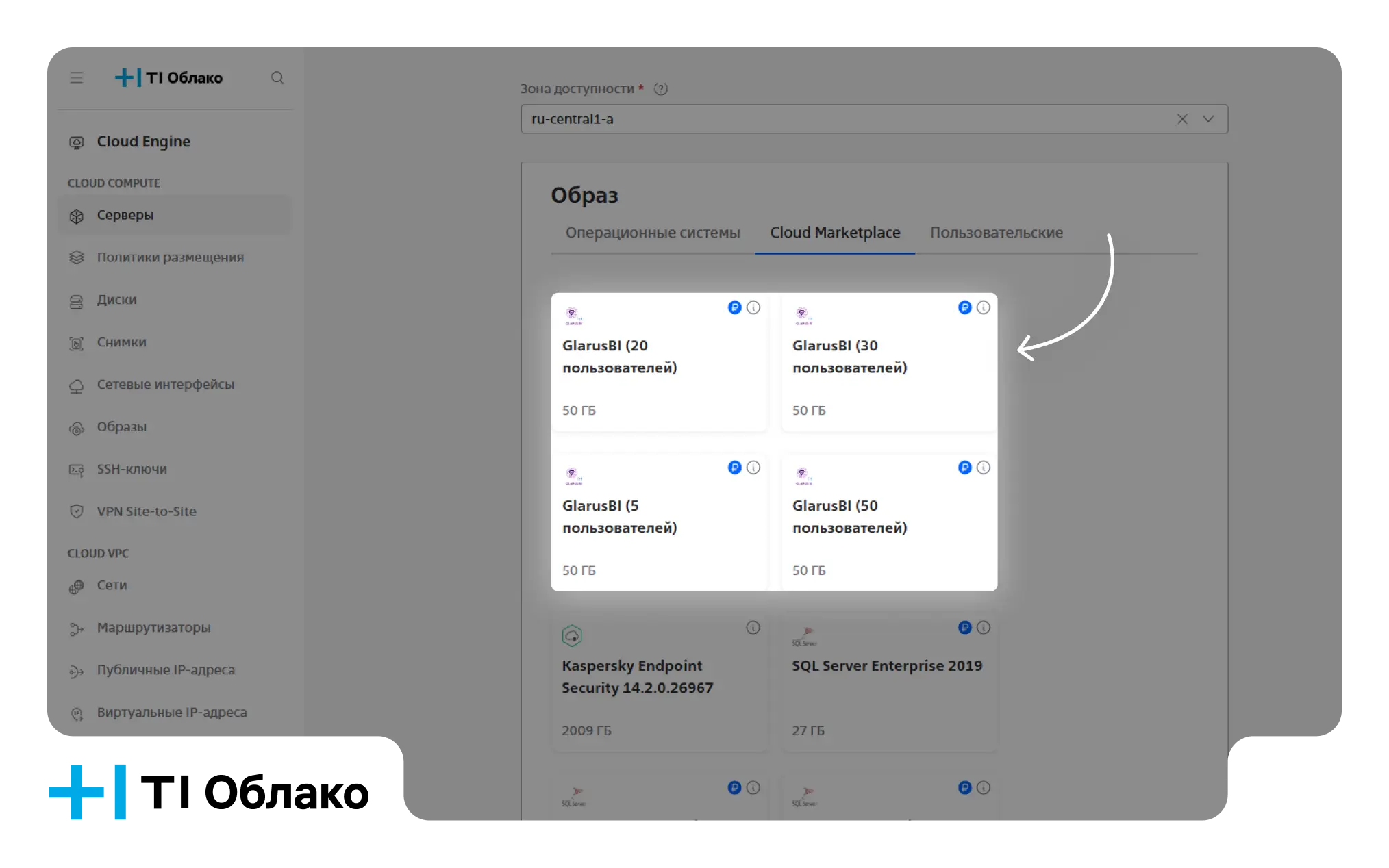
Task: Open the hamburger menu in sidebar header
Action: coord(77,78)
